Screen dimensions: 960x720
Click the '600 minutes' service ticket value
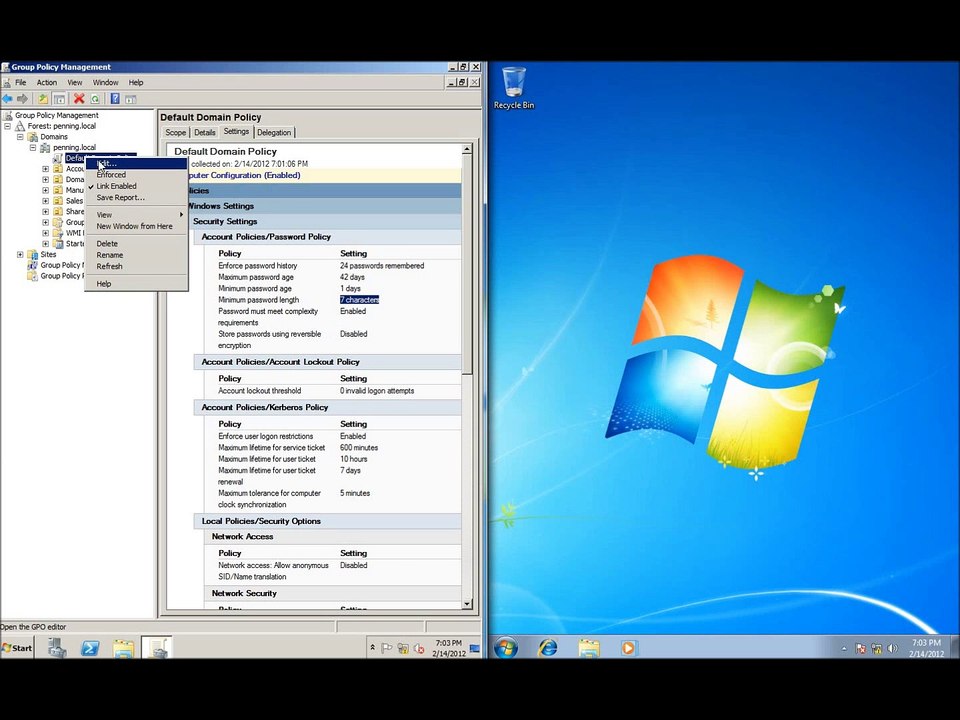[x=359, y=448]
